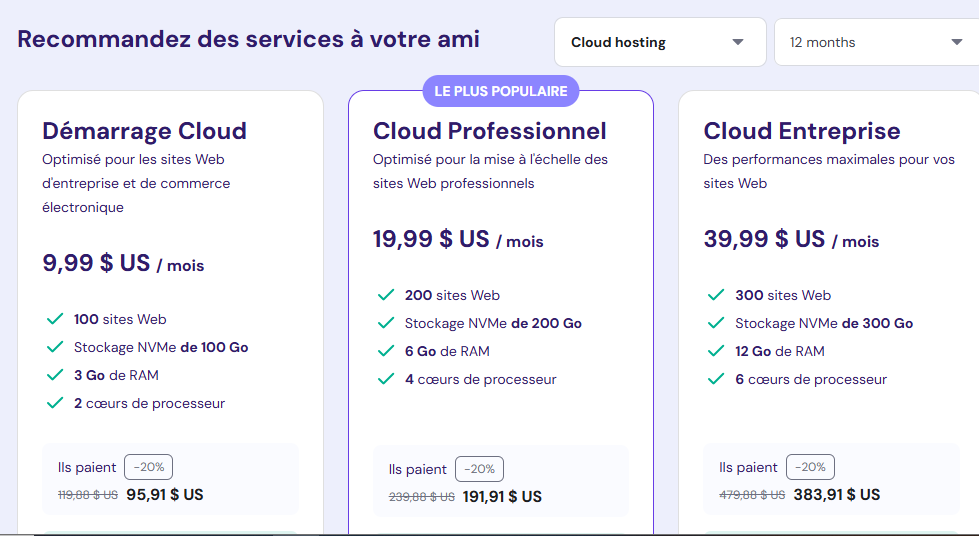Viewport: 979px width, 536px height.
Task: Click checkmark beside 12 Go de RAM
Action: 716,351
